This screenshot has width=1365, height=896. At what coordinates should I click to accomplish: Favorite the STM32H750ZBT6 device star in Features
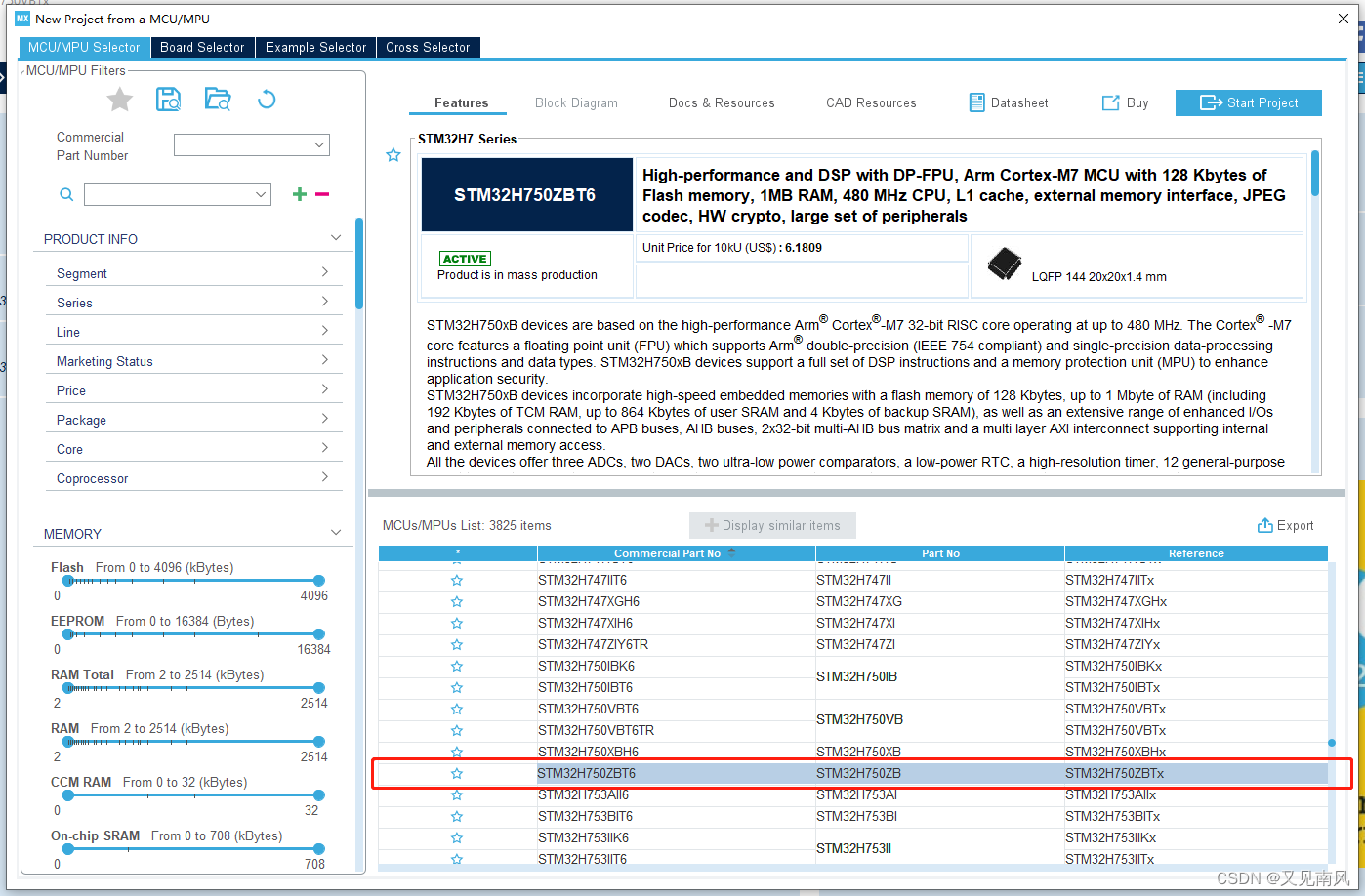pyautogui.click(x=393, y=155)
